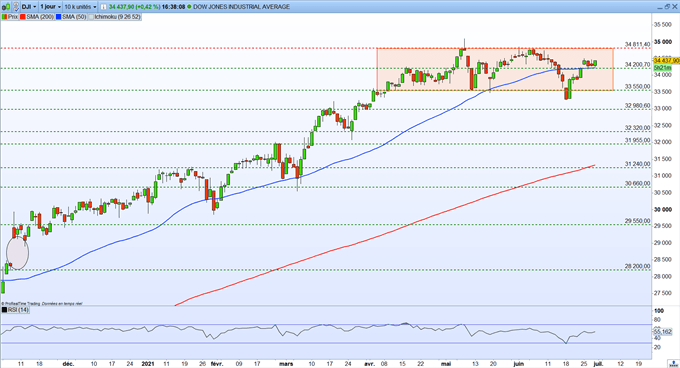Screen dimensions: 680x368
Task: Click the DOW JONES INDUSTRIAL AVERAGE title
Action: point(241,7)
